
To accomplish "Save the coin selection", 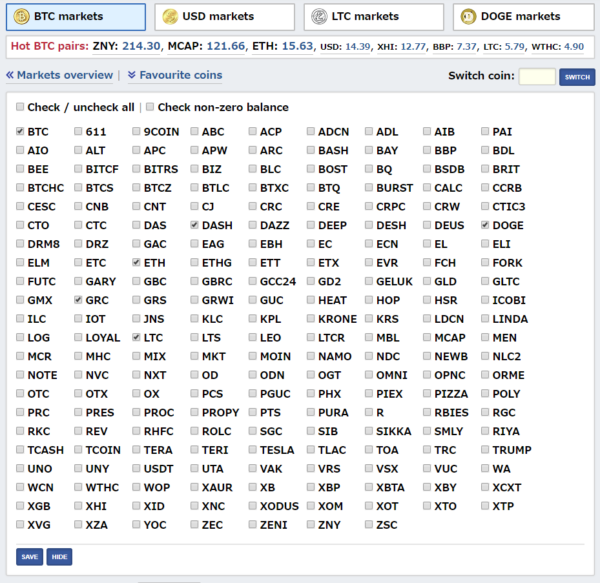I will point(29,557).
